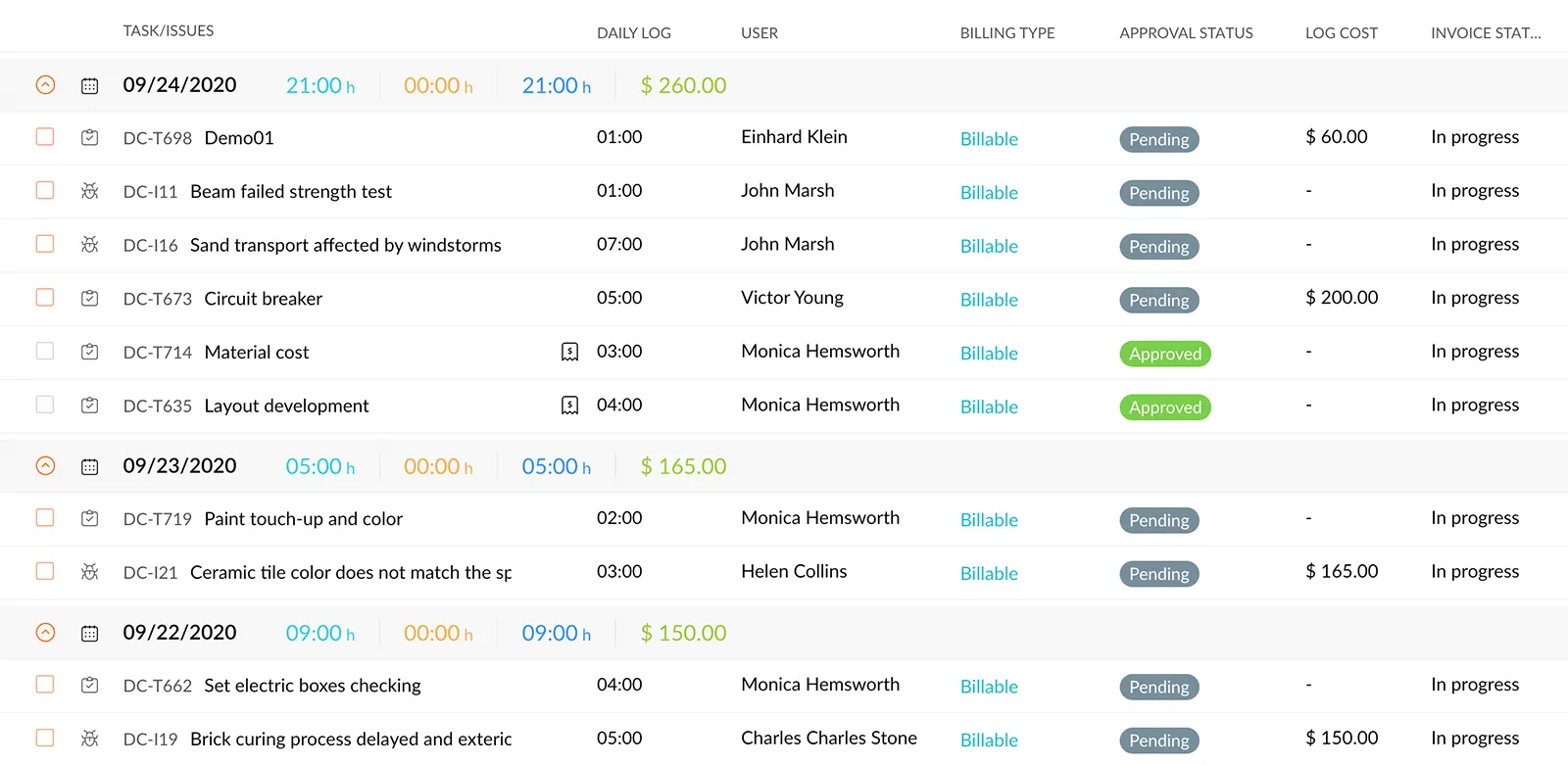Click the task icon beside DC-T698 Demo01

click(x=89, y=137)
